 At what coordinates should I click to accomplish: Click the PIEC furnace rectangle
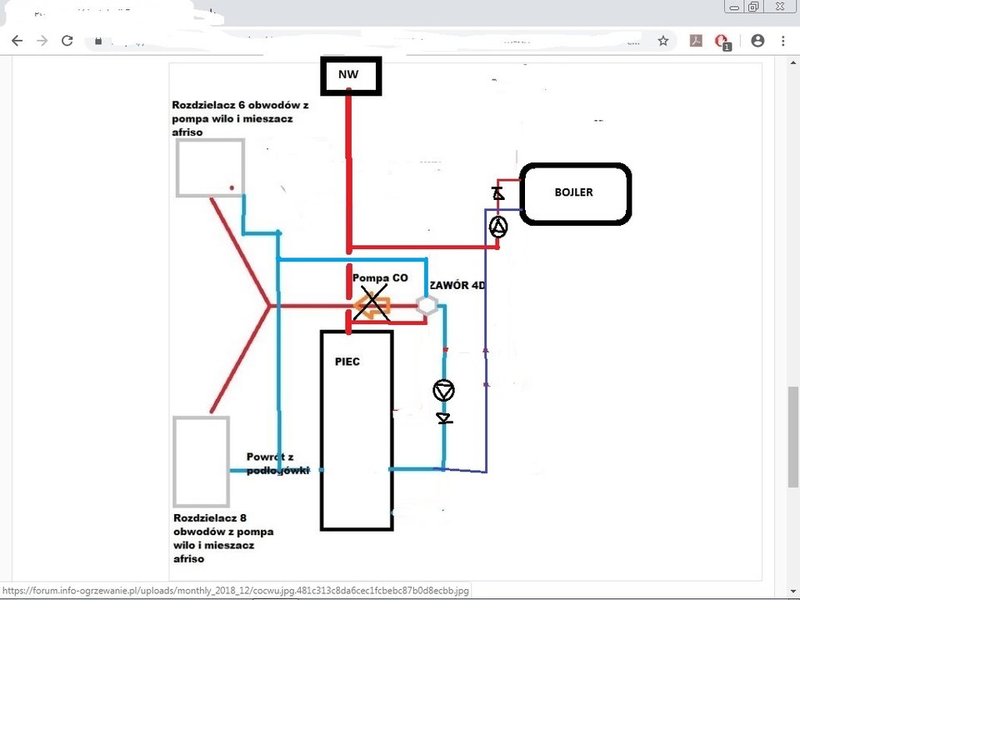click(356, 430)
